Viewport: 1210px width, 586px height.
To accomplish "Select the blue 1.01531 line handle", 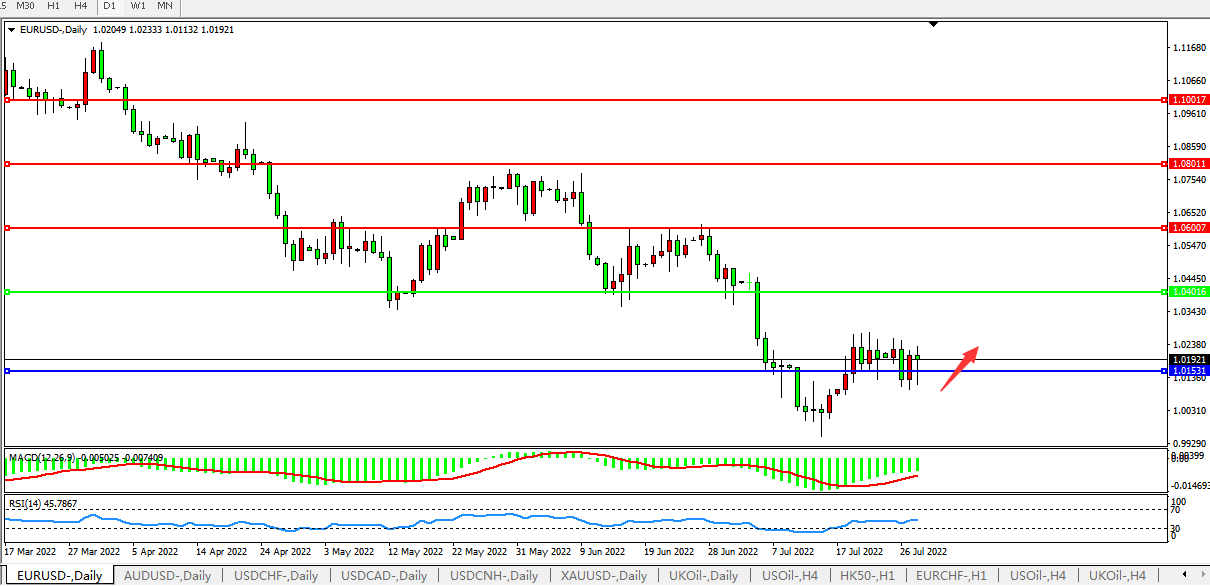I will click(x=8, y=371).
